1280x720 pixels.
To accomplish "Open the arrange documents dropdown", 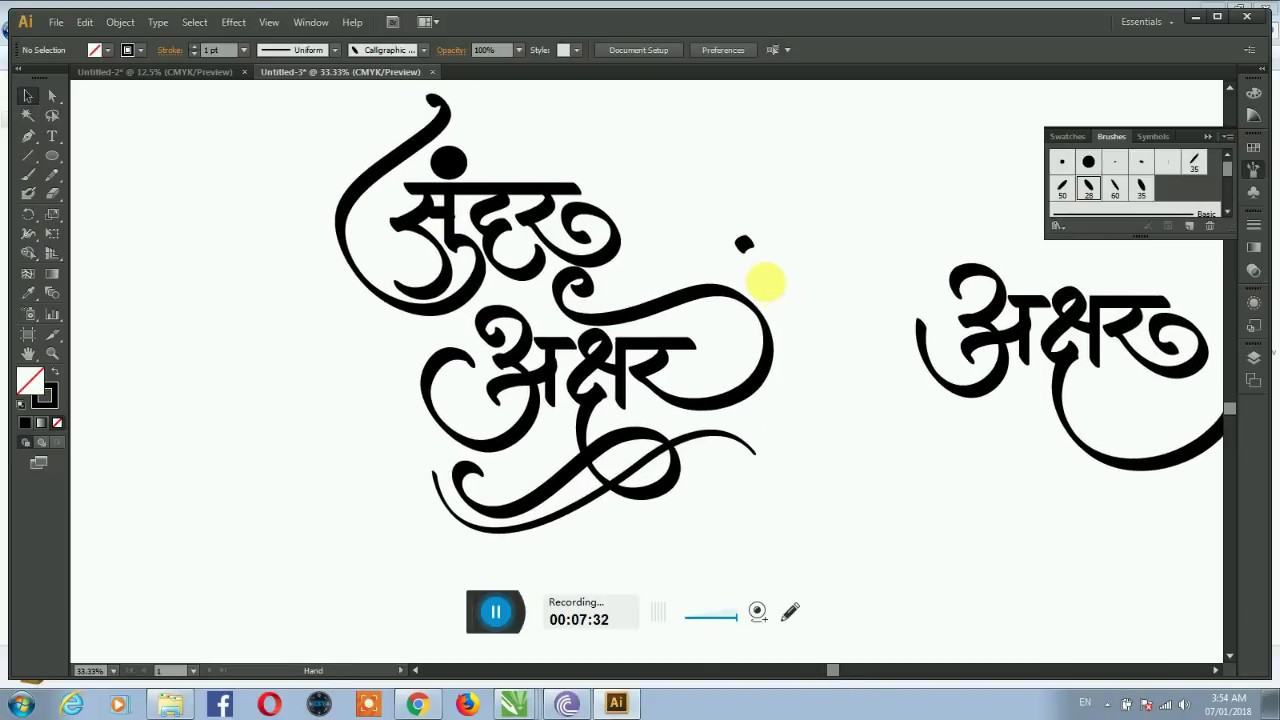I will pos(427,22).
